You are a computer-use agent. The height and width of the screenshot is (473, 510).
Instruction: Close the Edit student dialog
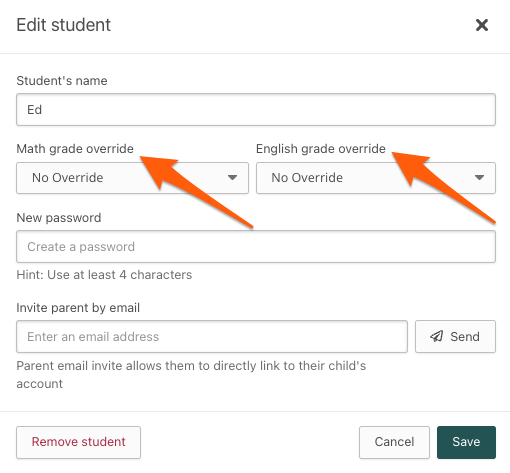(482, 25)
